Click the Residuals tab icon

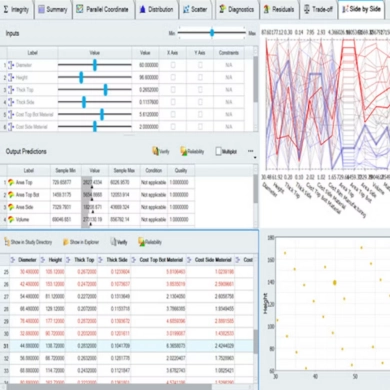point(267,9)
